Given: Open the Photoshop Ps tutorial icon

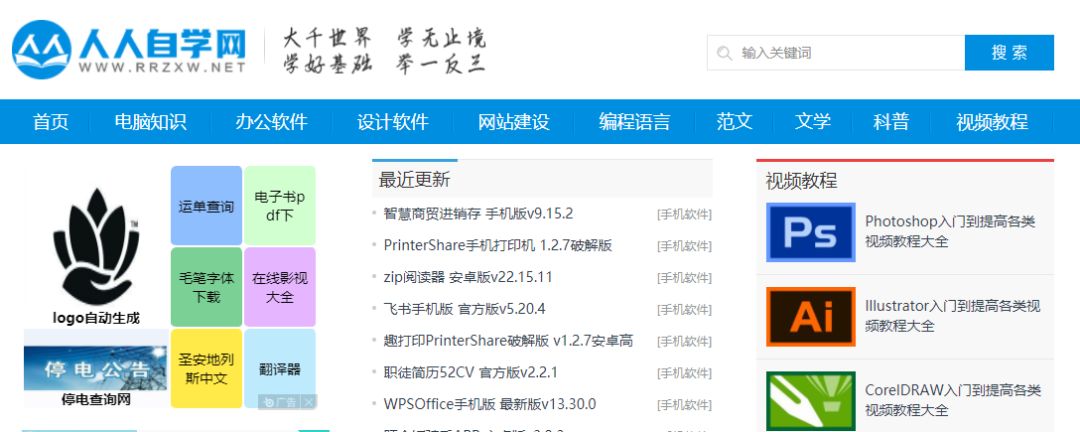Looking at the screenshot, I should click(811, 232).
